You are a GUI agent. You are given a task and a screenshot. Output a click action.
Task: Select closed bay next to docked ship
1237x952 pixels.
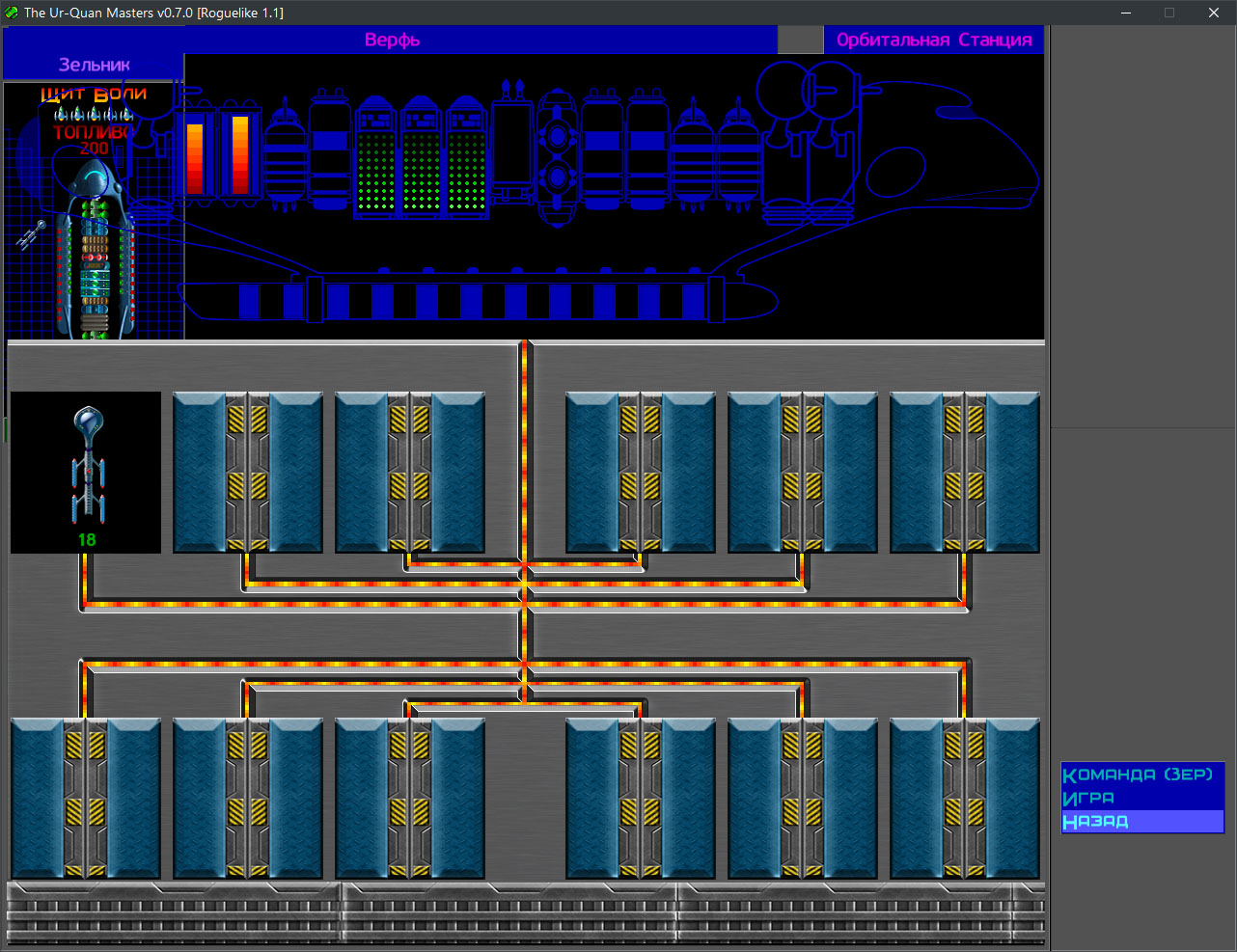click(248, 473)
